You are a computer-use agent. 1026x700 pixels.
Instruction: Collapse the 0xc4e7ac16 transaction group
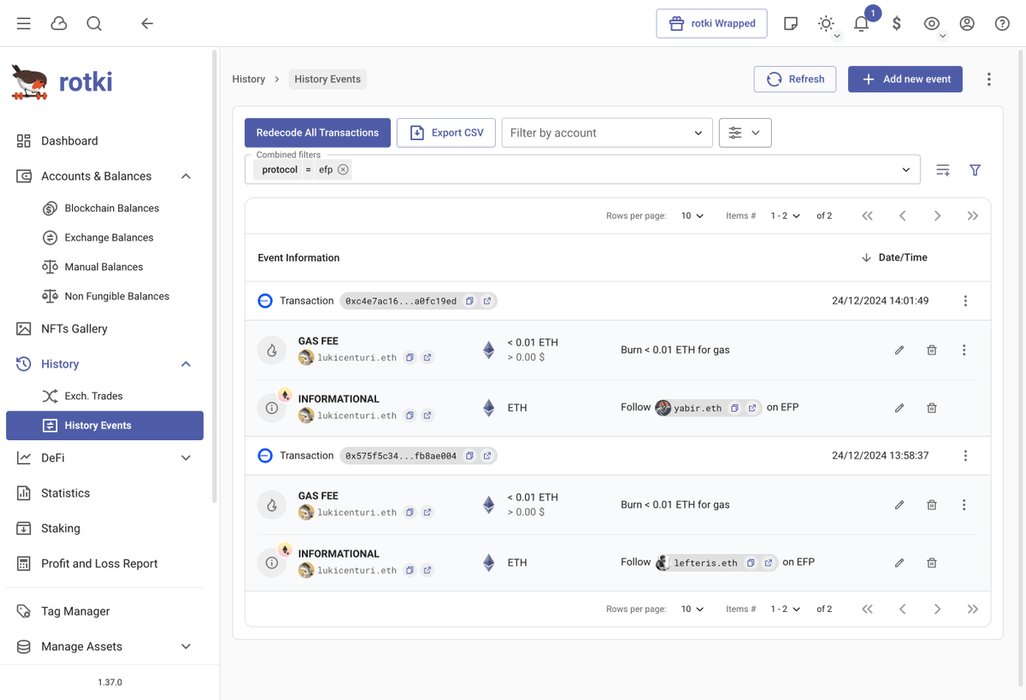[265, 301]
